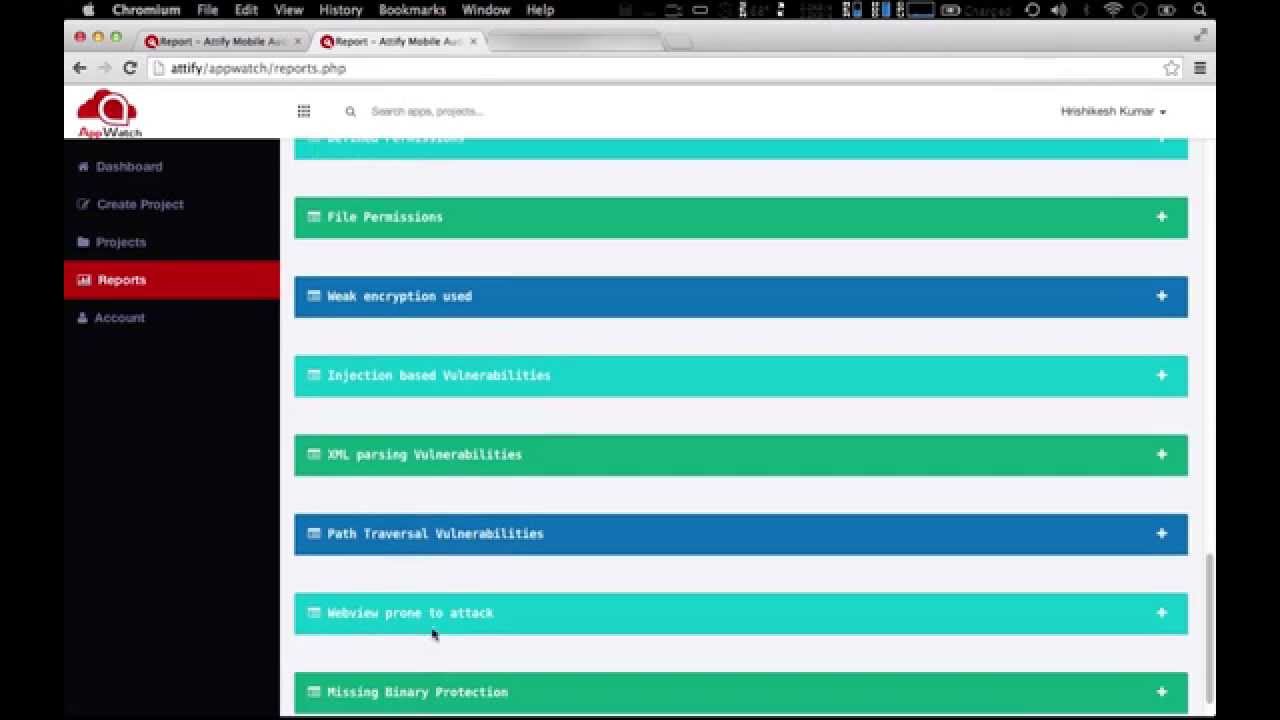Select the Reports sidebar item
The image size is (1280, 720).
pyautogui.click(x=172, y=280)
